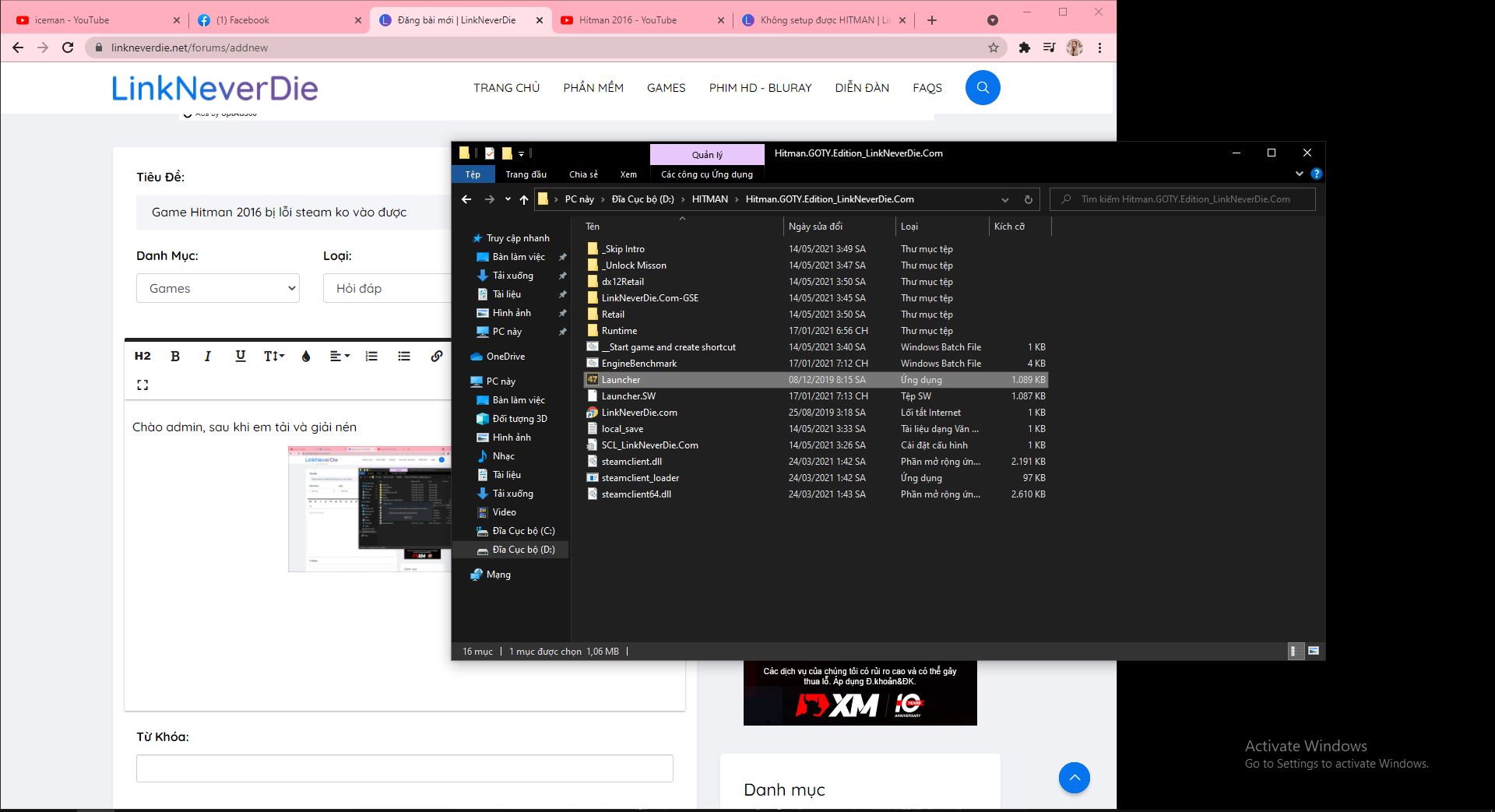Open the text color droplet tool
Viewport: 1495px width, 812px height.
tap(306, 356)
